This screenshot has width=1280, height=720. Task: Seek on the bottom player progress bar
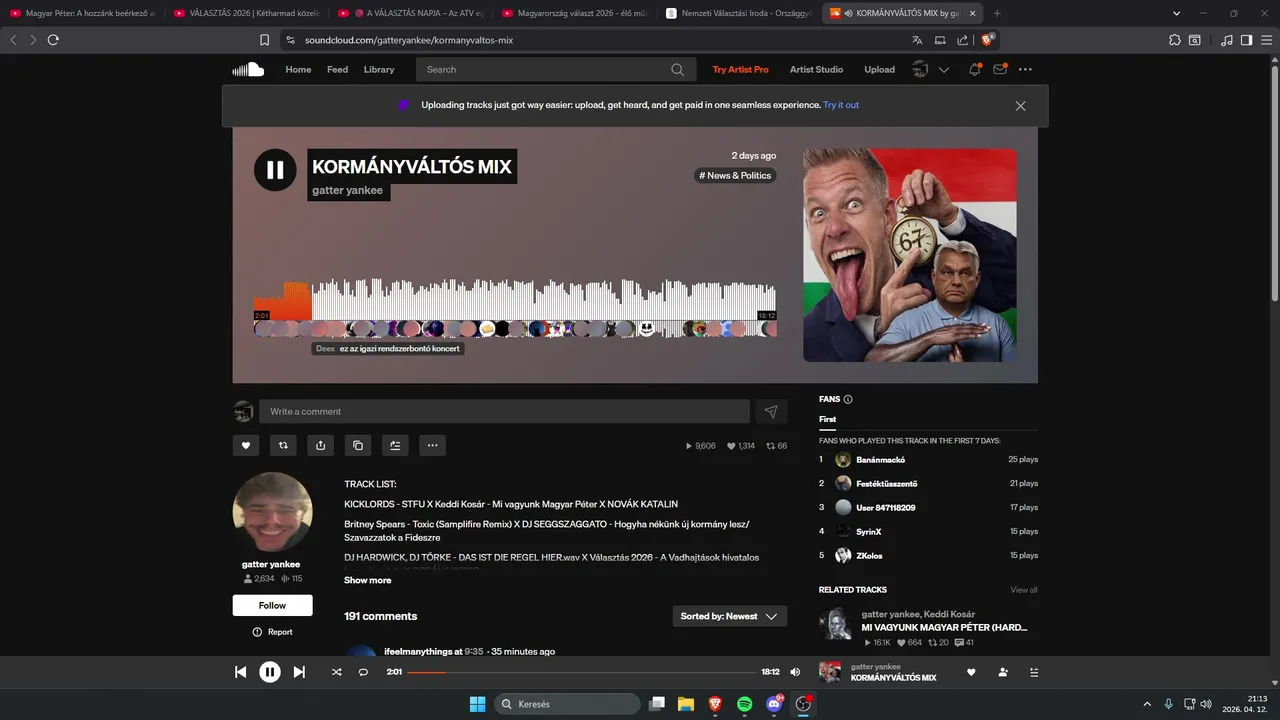click(x=581, y=672)
